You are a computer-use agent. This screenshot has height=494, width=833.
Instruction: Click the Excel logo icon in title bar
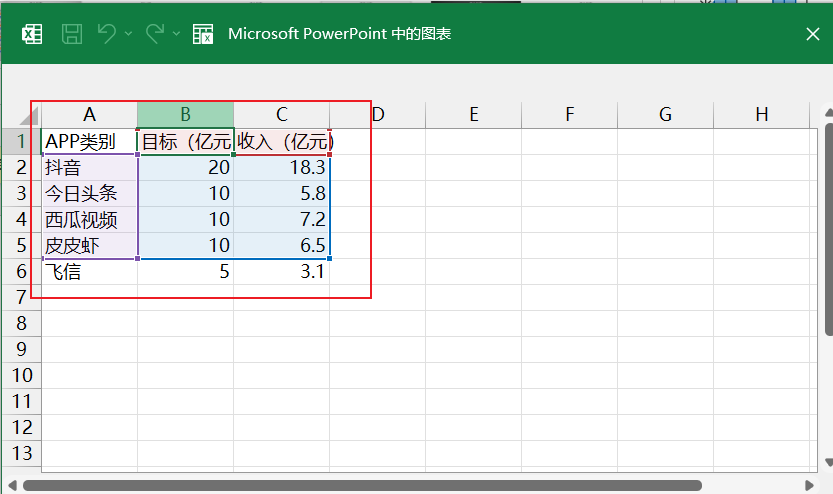click(32, 34)
